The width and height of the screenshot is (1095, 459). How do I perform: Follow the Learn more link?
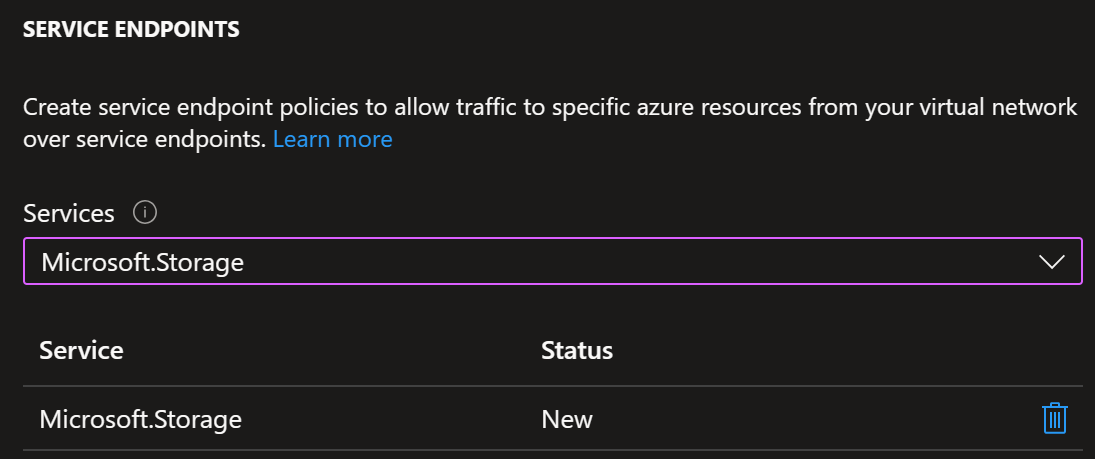332,139
